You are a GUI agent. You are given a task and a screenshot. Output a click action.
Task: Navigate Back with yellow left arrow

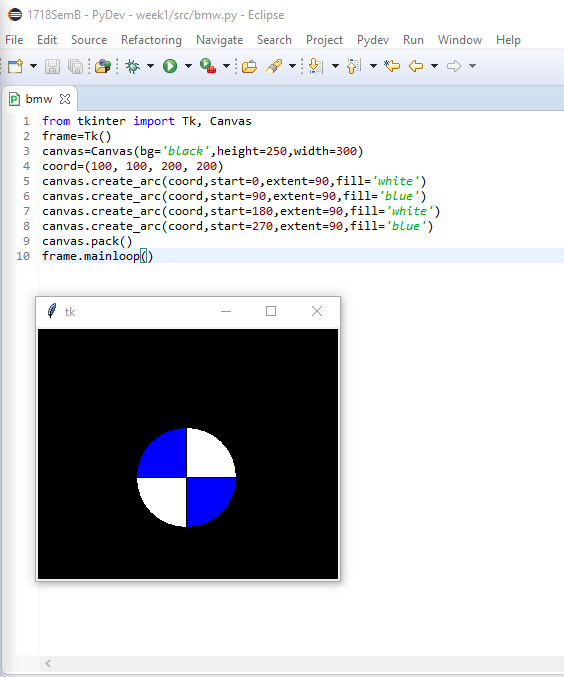click(x=416, y=66)
